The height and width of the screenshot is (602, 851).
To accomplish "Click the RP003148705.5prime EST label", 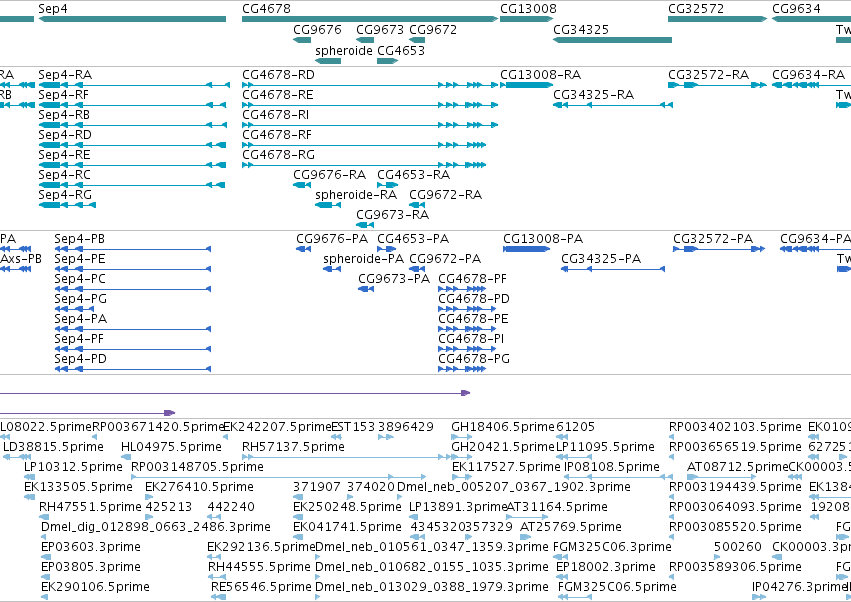I will 198,467.
